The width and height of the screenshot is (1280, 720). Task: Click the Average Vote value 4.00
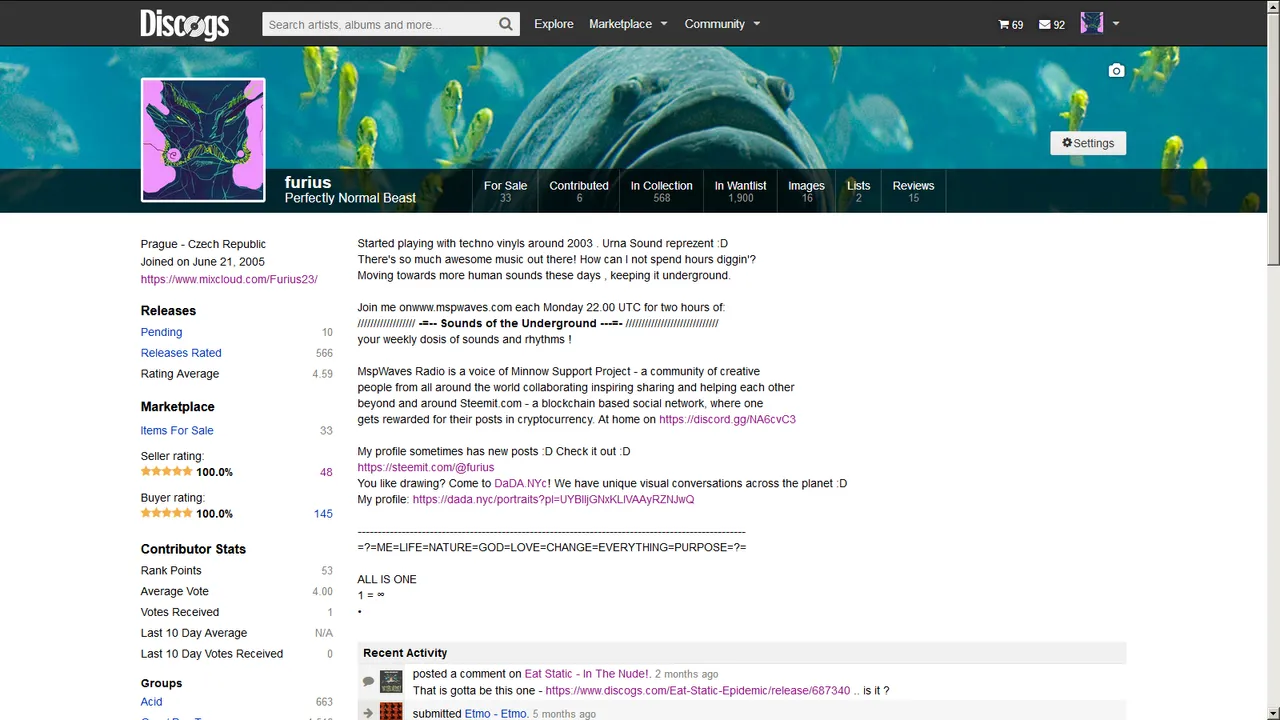322,592
